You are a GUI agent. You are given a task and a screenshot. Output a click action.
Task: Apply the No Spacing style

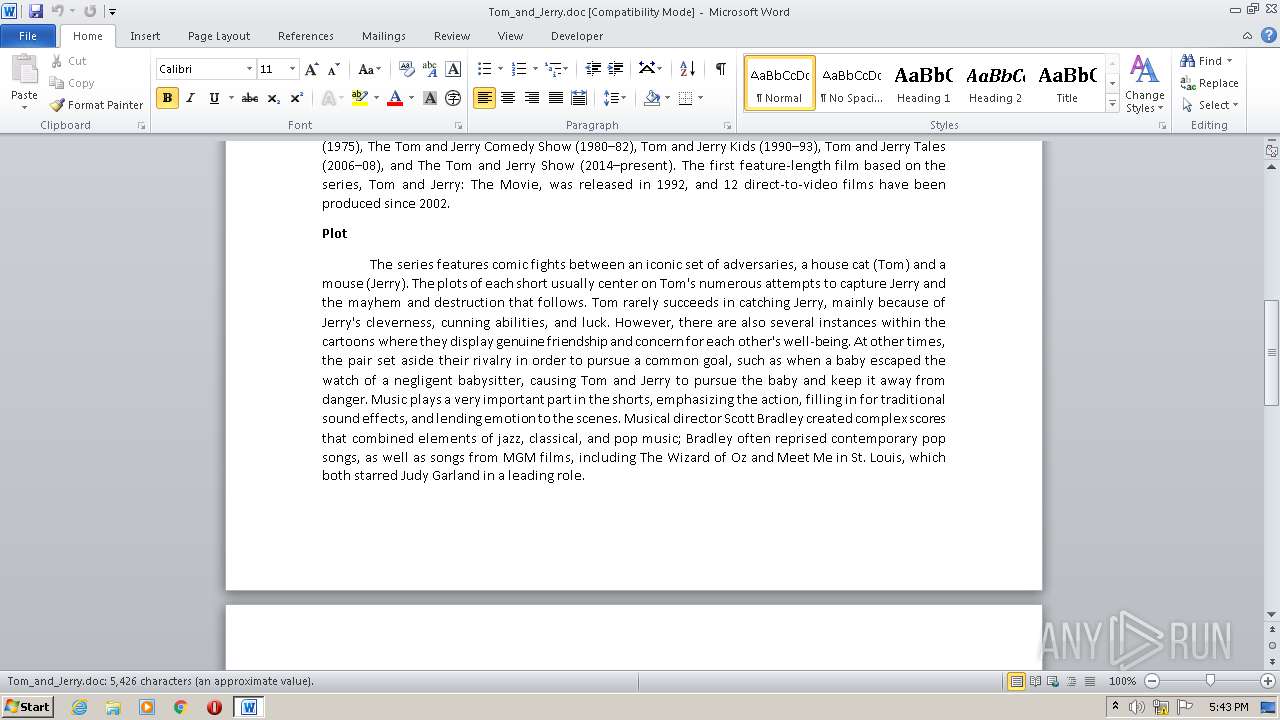tap(851, 83)
